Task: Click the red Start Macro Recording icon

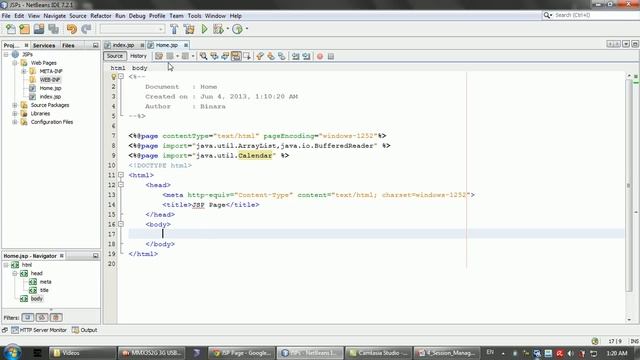Action: [x=320, y=56]
